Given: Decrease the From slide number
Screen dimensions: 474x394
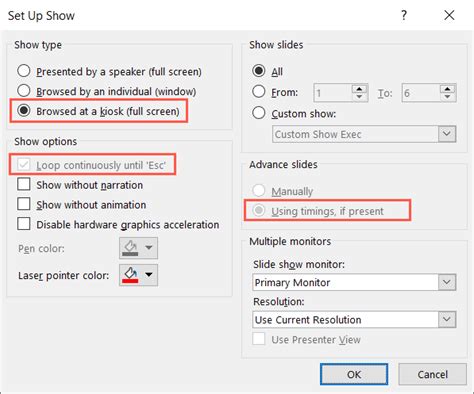Looking at the screenshot, I should [359, 97].
